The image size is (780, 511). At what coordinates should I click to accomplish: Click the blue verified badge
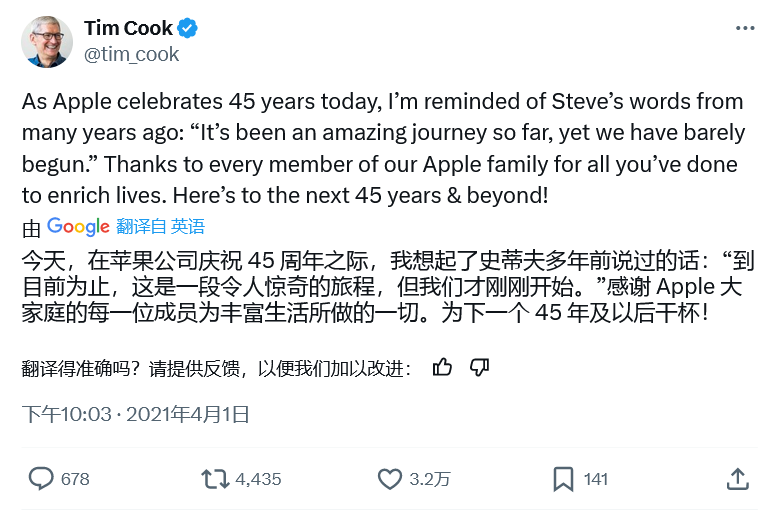click(187, 27)
